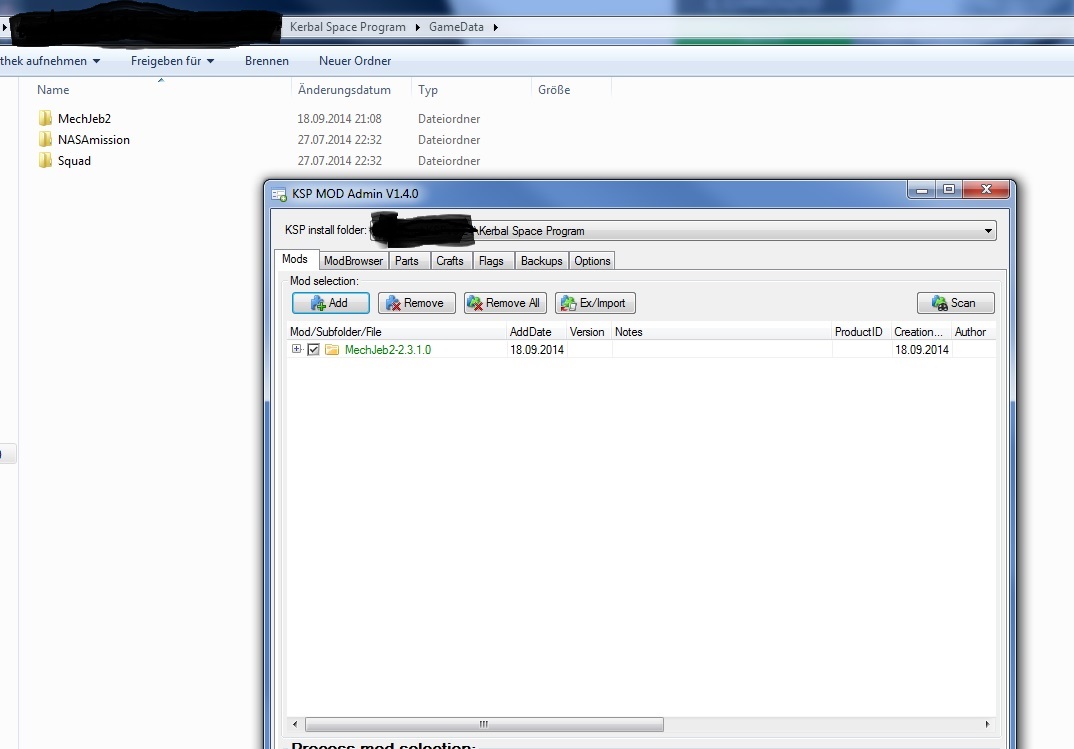Expand the MechJeb2-2.3.1.0 tree node

pyautogui.click(x=296, y=349)
